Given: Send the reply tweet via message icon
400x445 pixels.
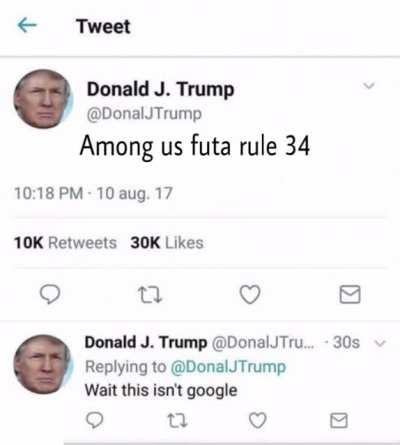Looking at the screenshot, I should coord(339,420).
